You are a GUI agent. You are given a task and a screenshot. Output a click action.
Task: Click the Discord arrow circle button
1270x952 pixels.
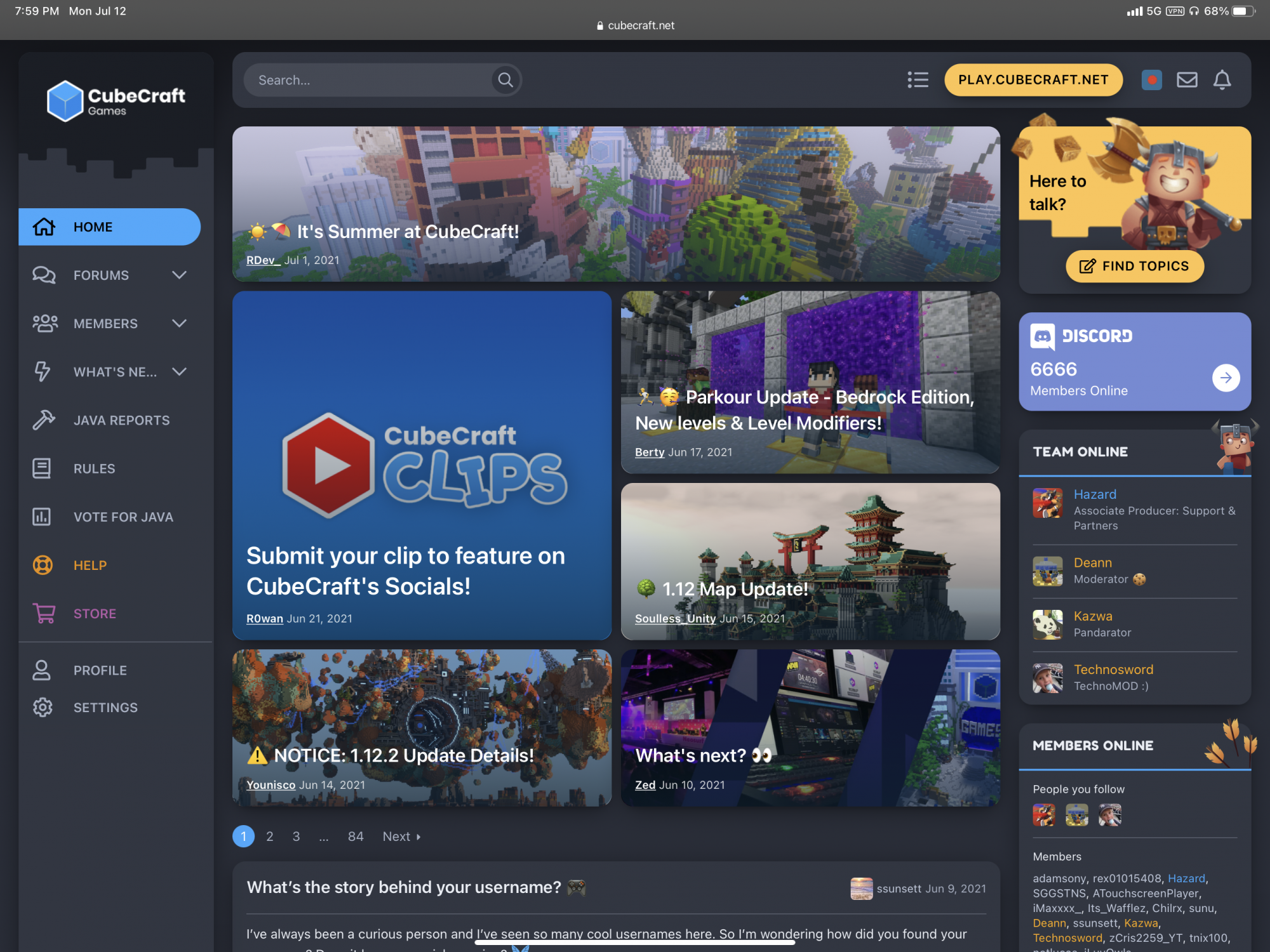click(x=1226, y=378)
